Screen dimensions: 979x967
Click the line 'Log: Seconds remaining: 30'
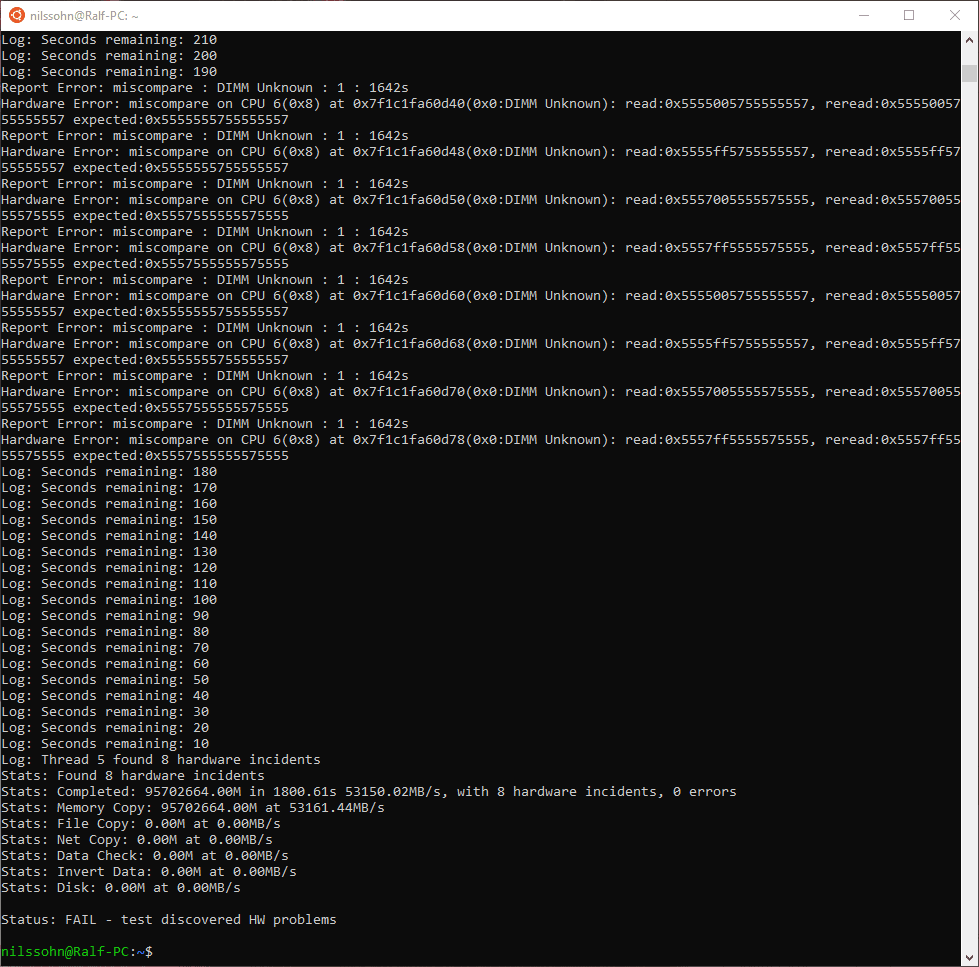click(x=105, y=712)
